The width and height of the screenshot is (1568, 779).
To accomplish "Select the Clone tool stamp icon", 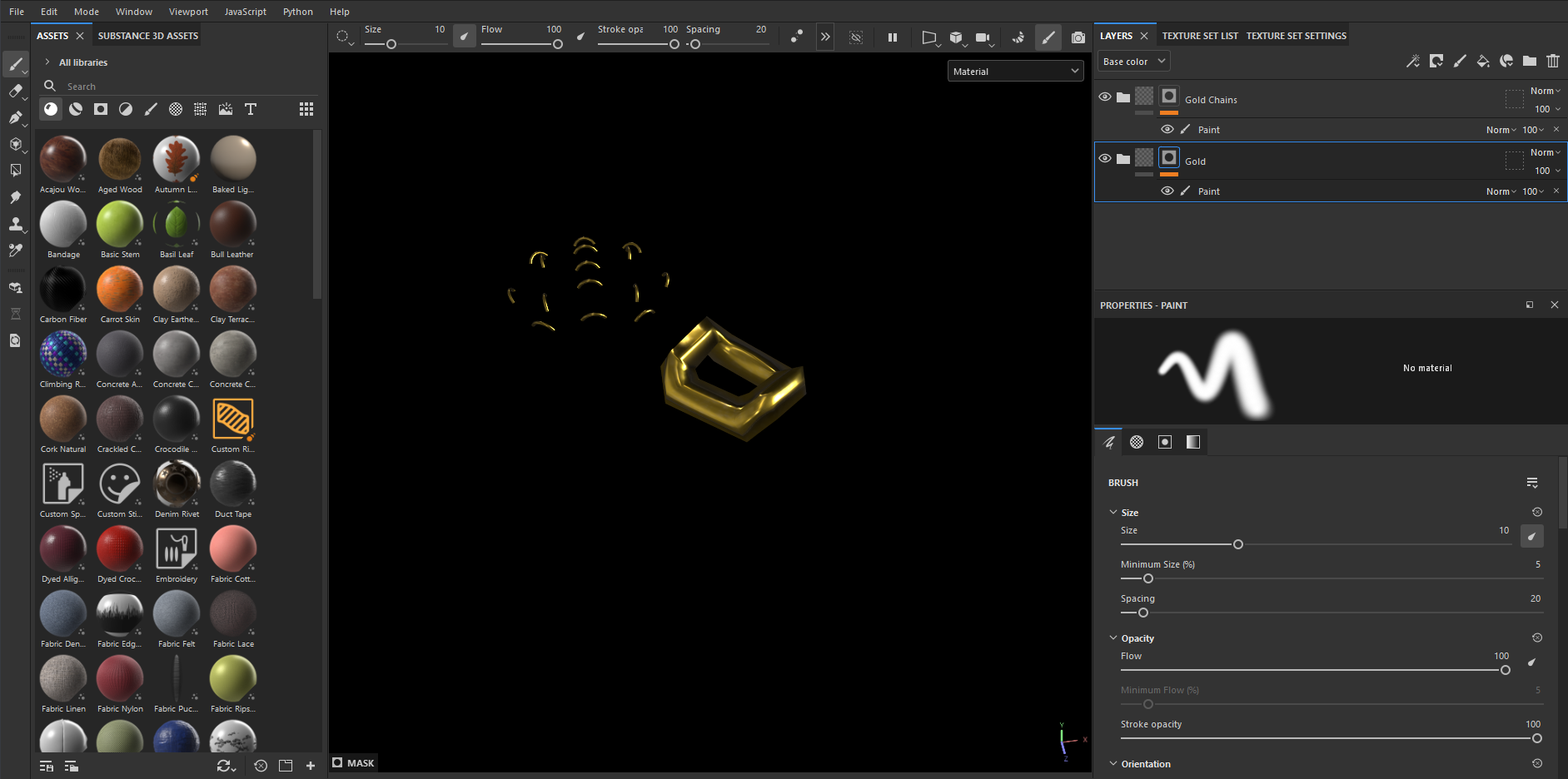I will tap(16, 224).
